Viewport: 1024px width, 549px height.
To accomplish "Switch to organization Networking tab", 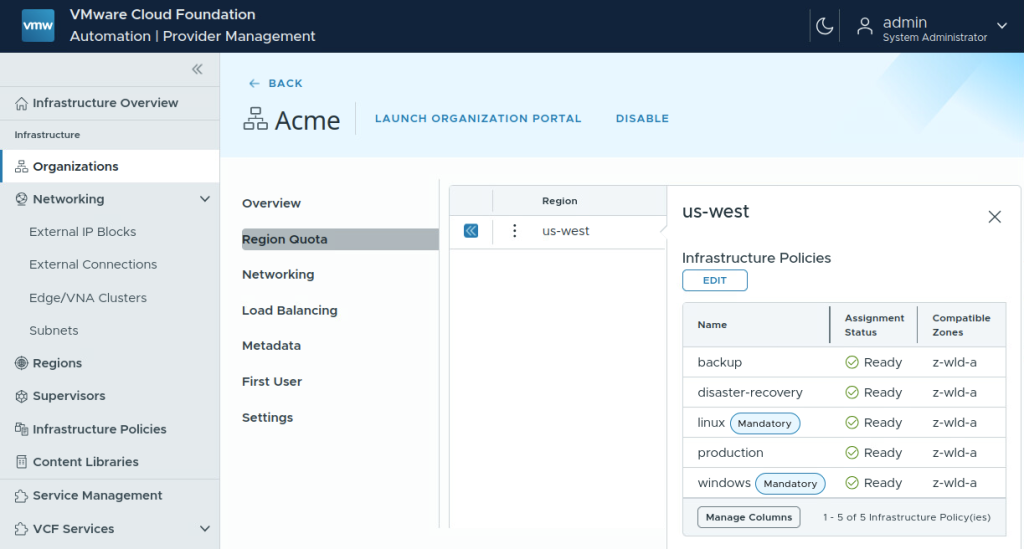I will (278, 274).
